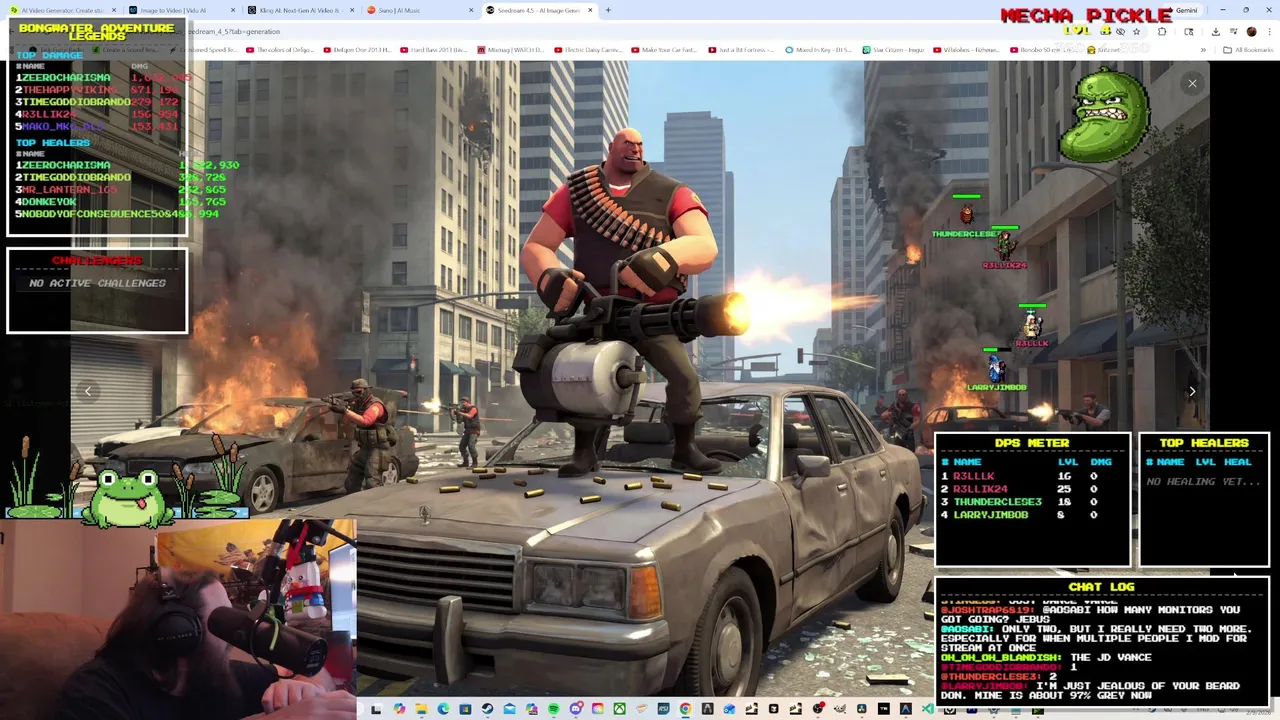Open Defqon One 2013 bookmark
Image resolution: width=1280 pixels, height=720 pixels.
coord(359,49)
